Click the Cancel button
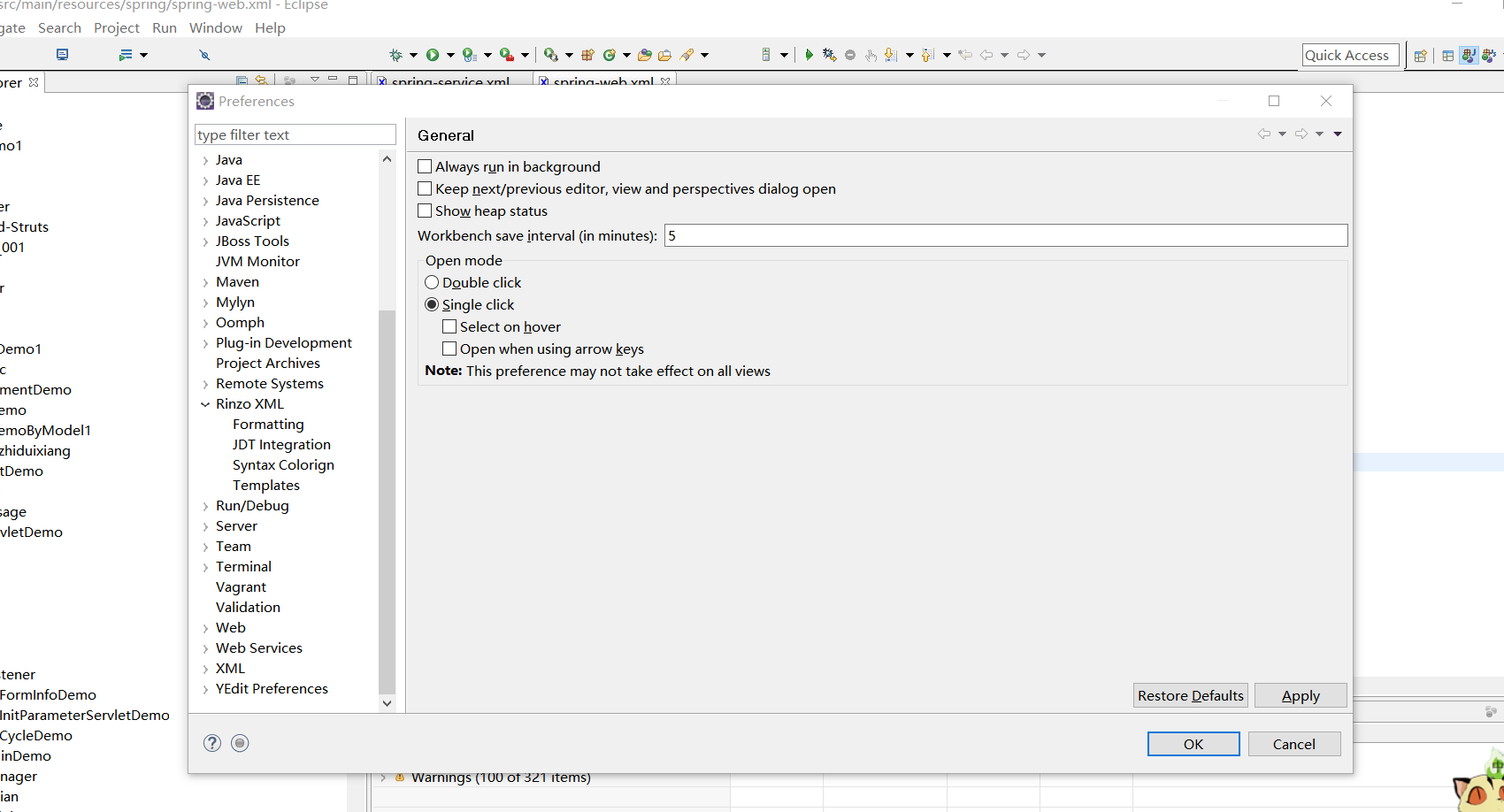Image resolution: width=1504 pixels, height=812 pixels. click(x=1294, y=744)
